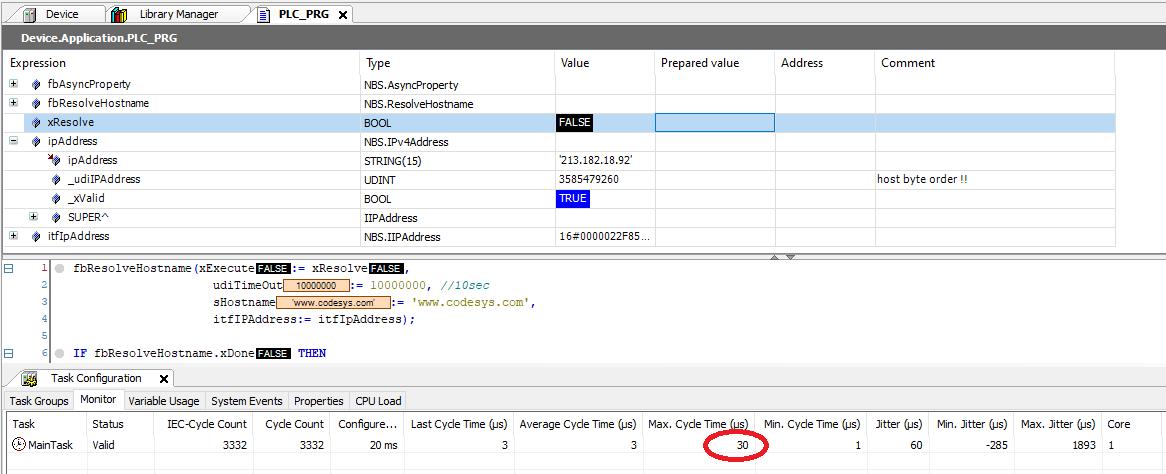Click the Task Configuration panel icon

point(30,379)
